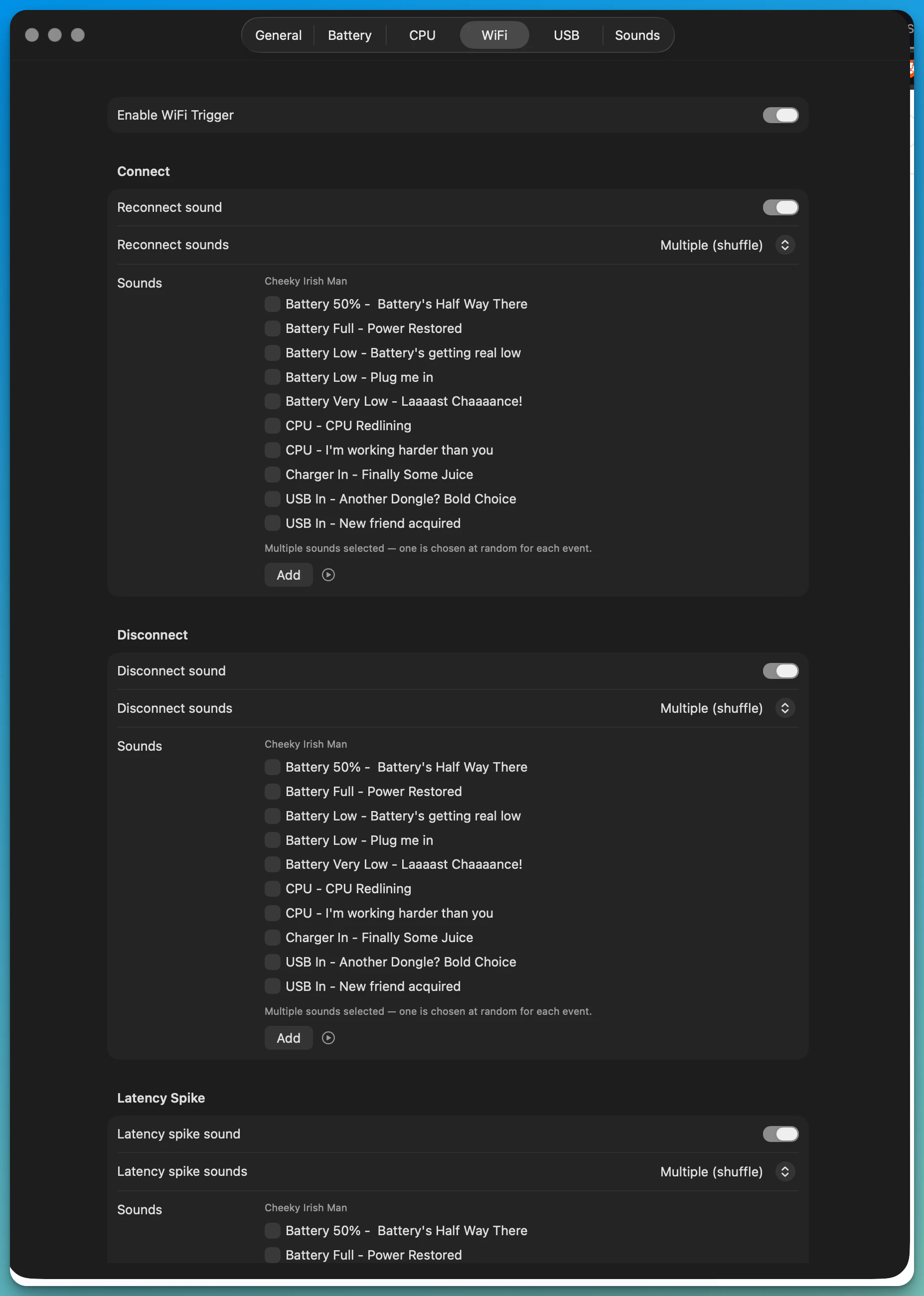This screenshot has height=1296, width=924.
Task: Check Battery Low - Plug me in under Connect
Action: coord(273,377)
